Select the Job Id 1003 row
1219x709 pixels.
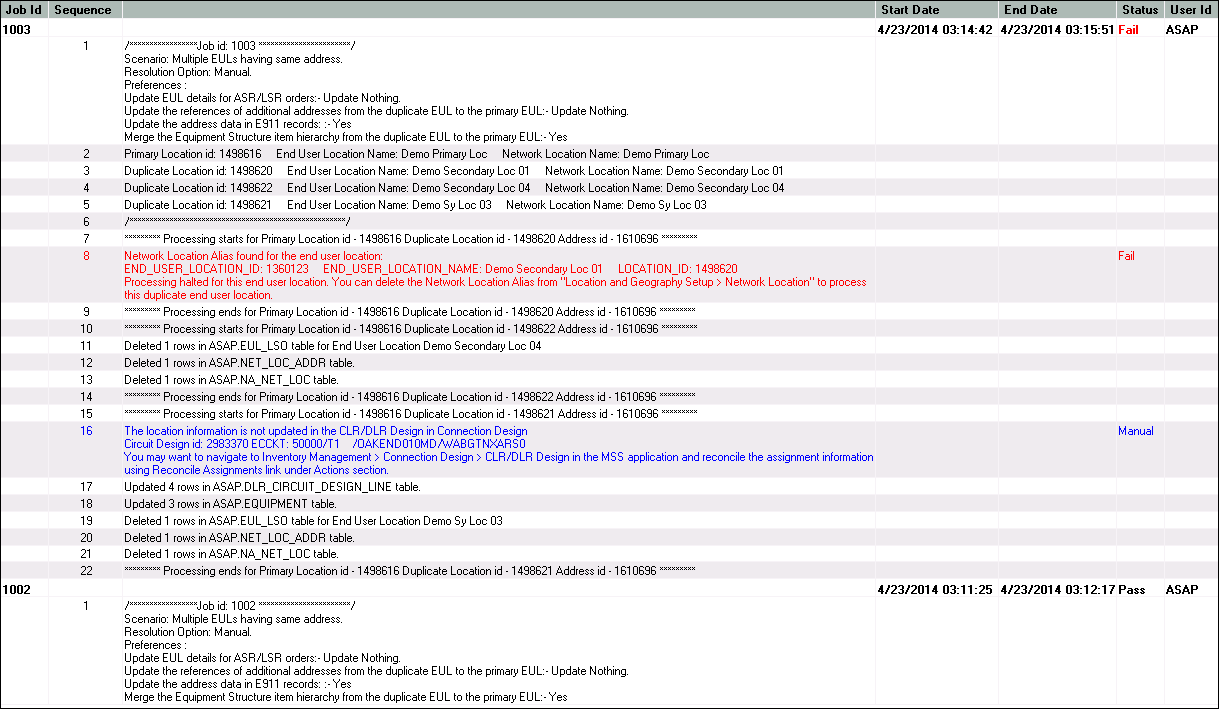609,30
